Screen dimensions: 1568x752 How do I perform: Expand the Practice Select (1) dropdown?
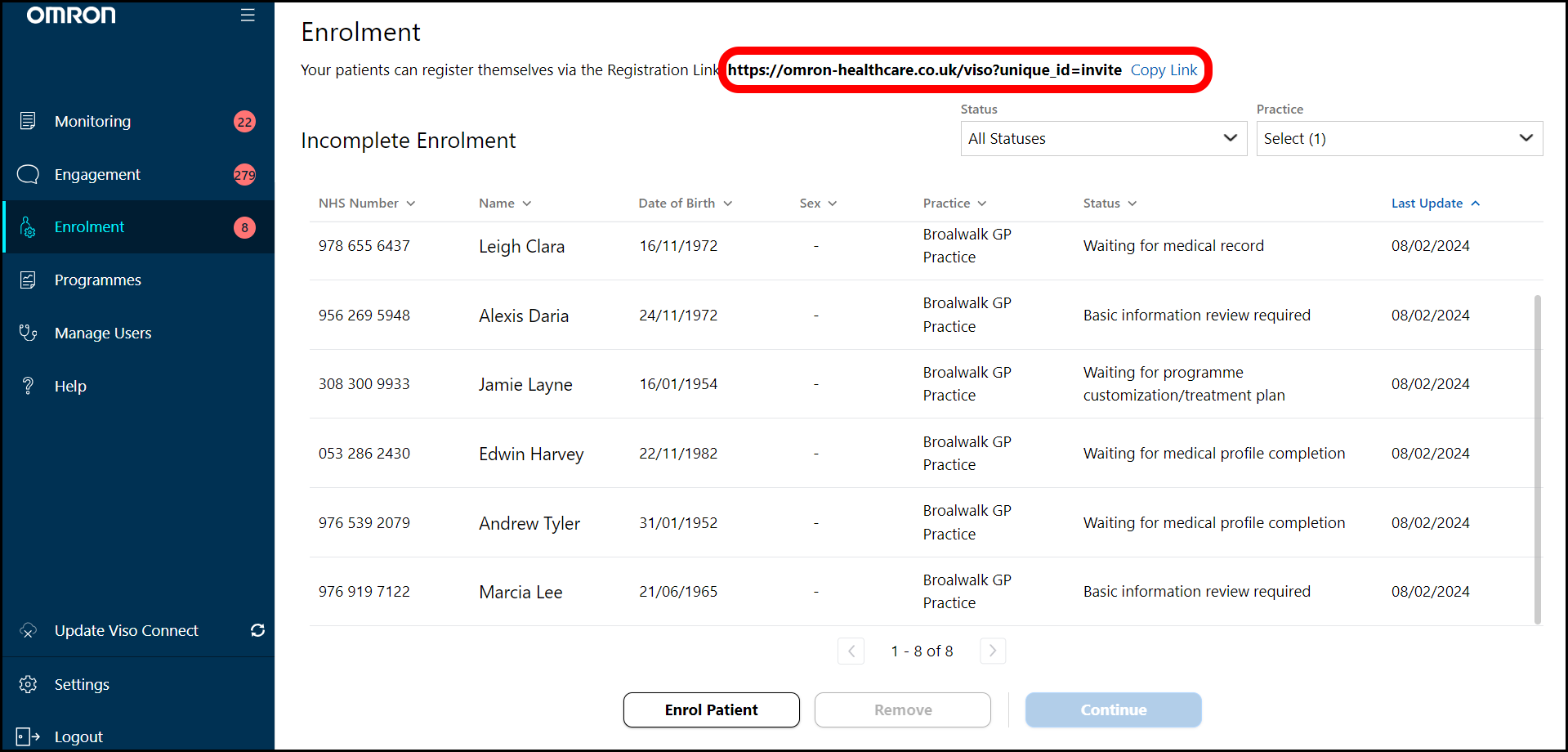[x=1398, y=139]
